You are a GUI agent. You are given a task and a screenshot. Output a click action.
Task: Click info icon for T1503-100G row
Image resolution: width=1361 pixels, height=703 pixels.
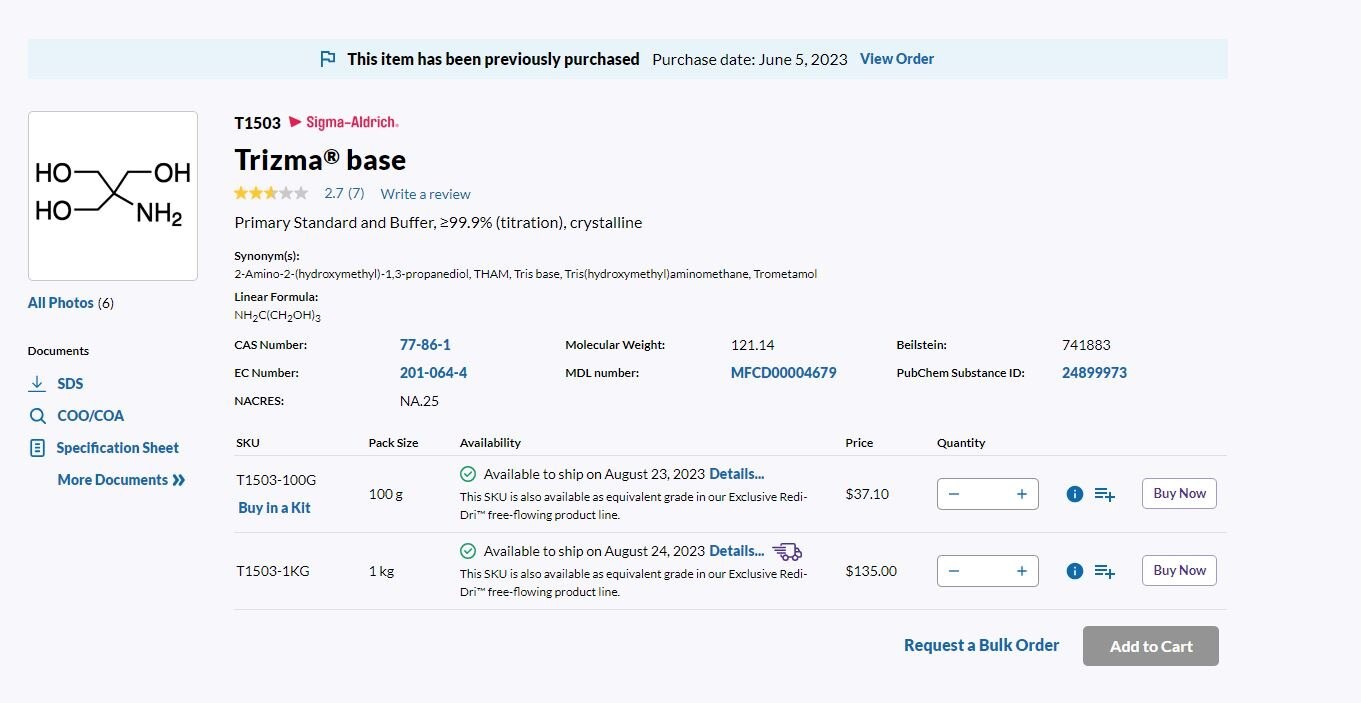(1074, 494)
